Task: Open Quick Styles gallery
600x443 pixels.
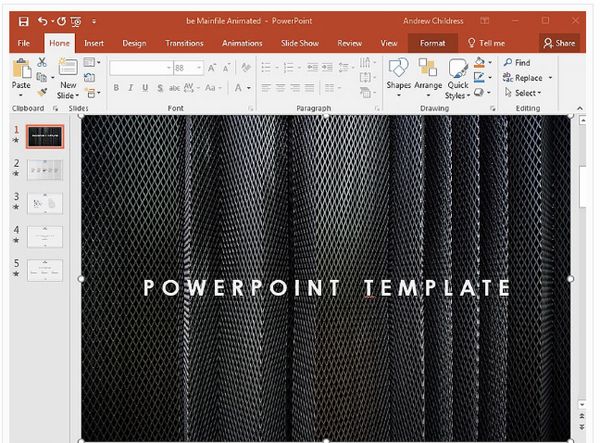Action: [458, 78]
